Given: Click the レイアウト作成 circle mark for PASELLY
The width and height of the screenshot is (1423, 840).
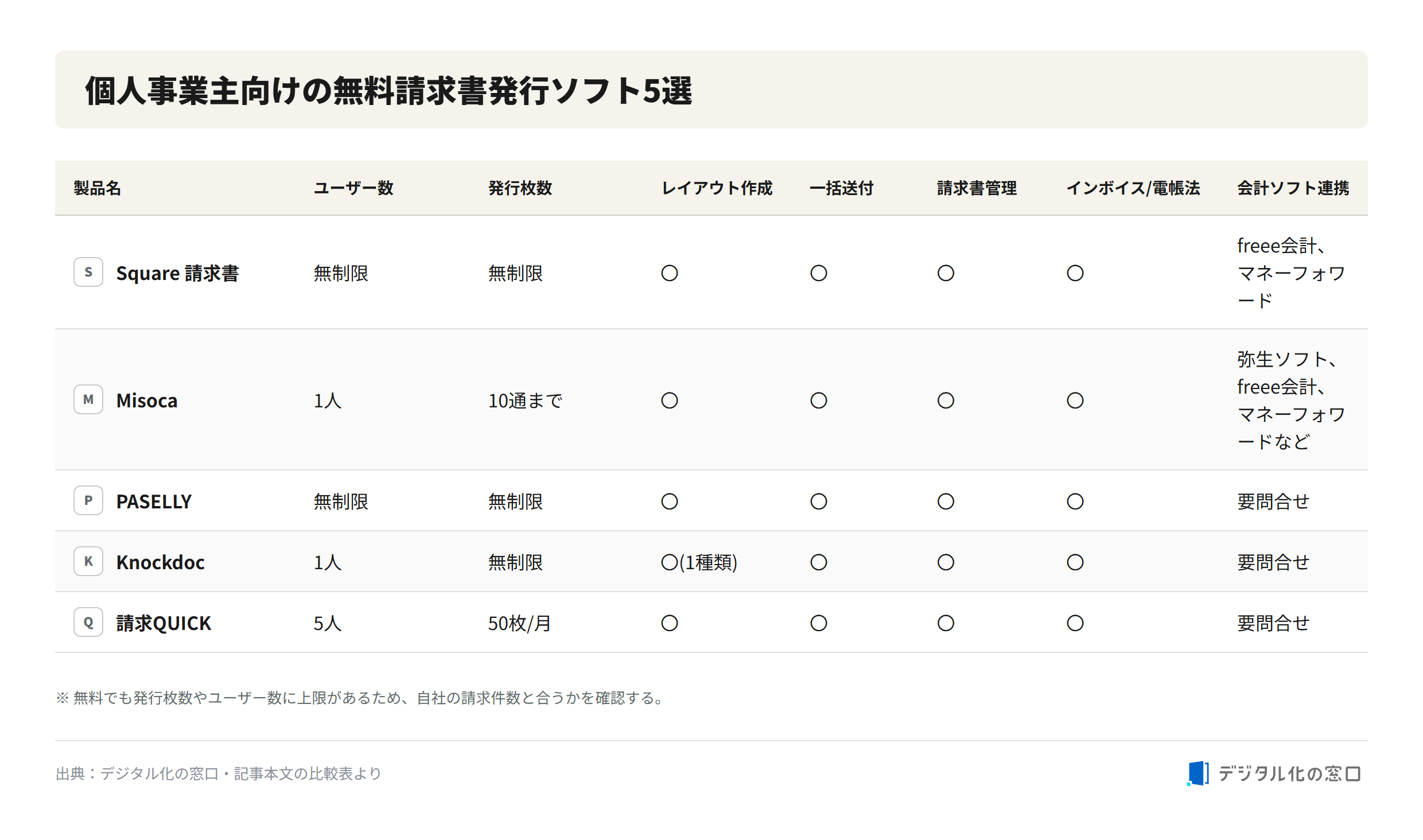Looking at the screenshot, I should click(x=670, y=501).
